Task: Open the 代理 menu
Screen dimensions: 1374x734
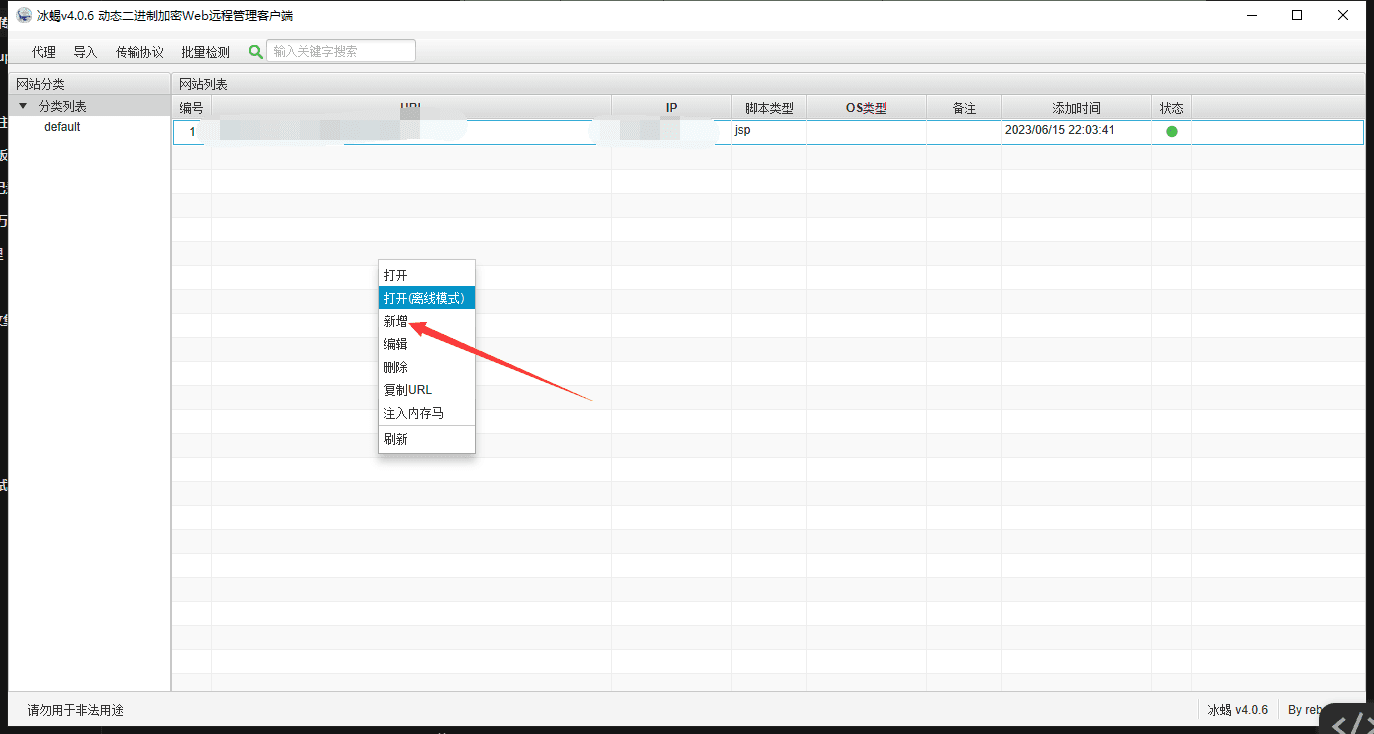Action: coord(43,52)
